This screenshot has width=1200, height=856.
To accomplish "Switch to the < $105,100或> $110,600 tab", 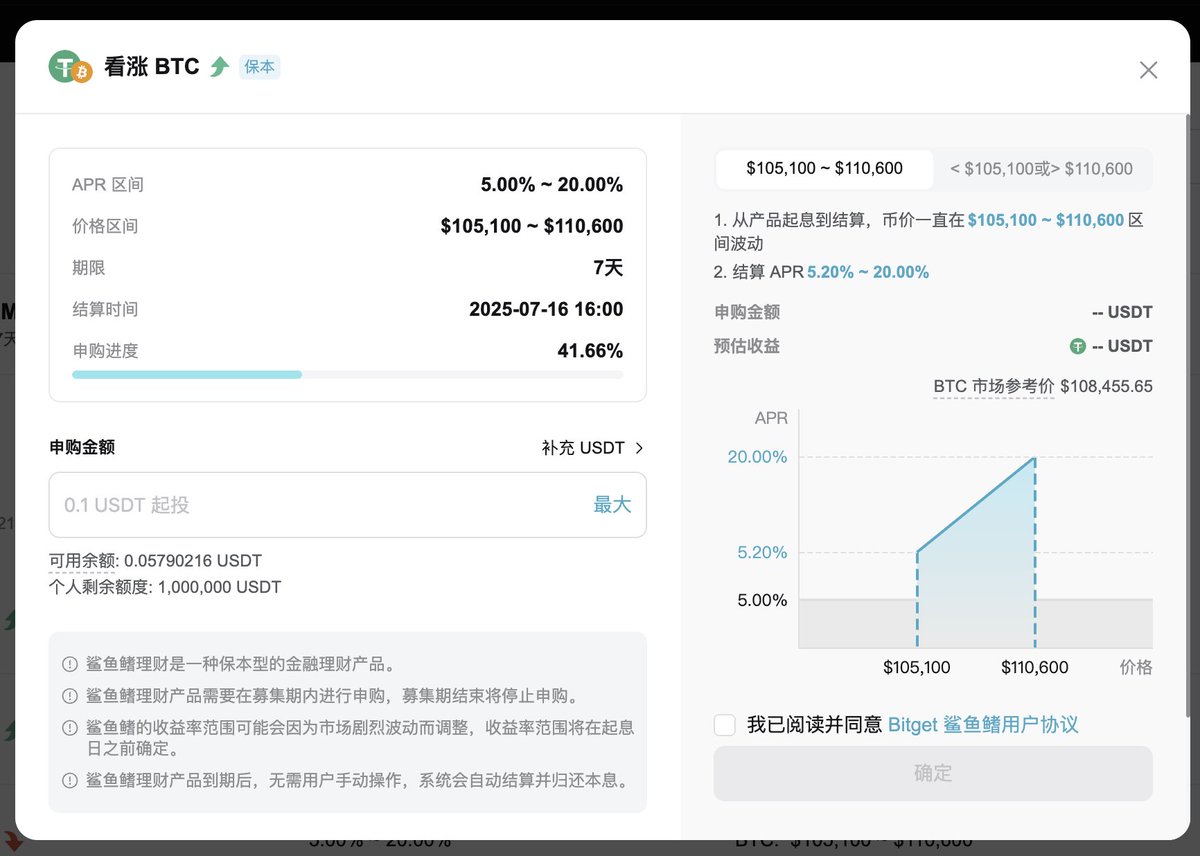I will coord(1041,169).
